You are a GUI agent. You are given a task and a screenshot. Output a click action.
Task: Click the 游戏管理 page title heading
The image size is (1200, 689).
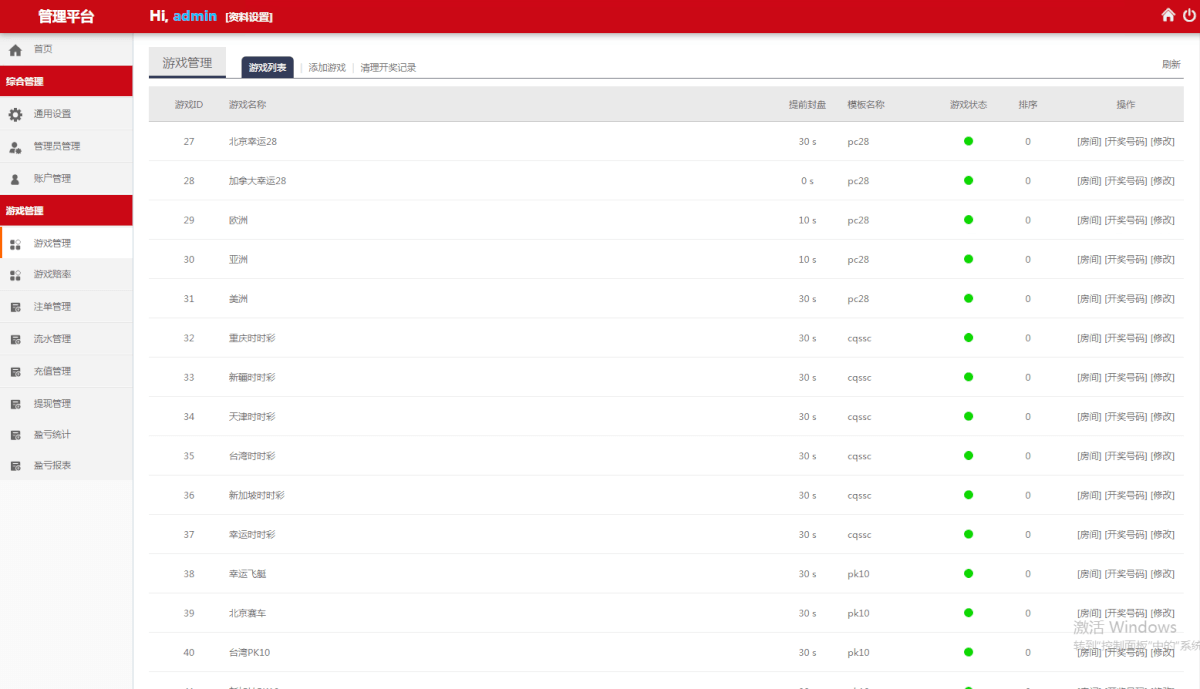[x=187, y=62]
